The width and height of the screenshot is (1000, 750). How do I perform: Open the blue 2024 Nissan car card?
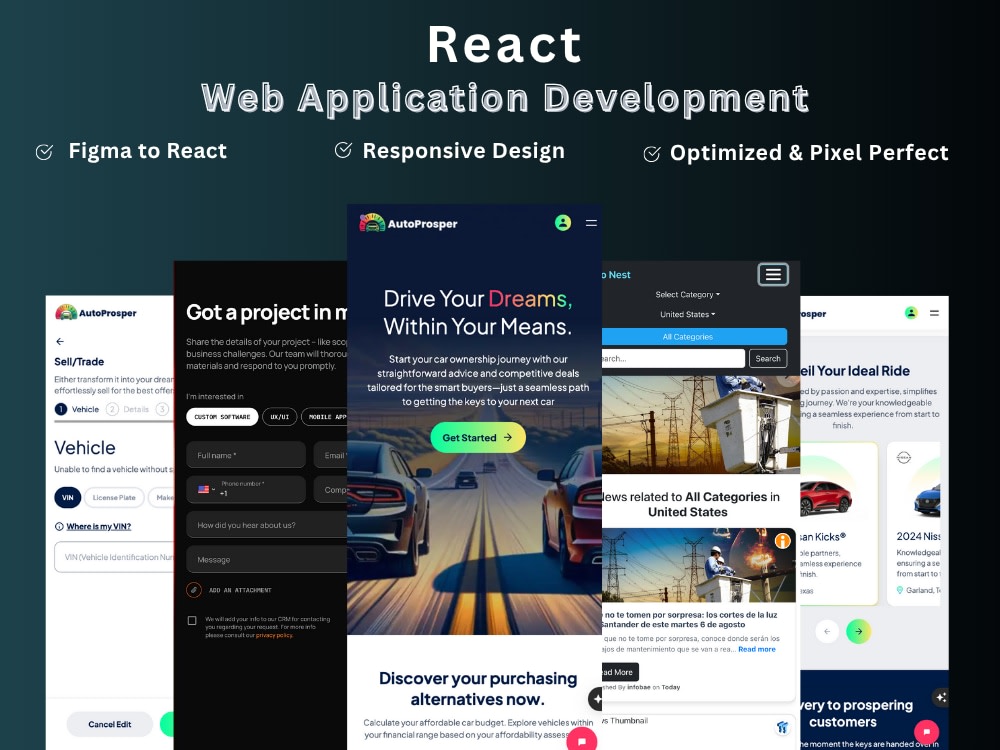coord(914,523)
